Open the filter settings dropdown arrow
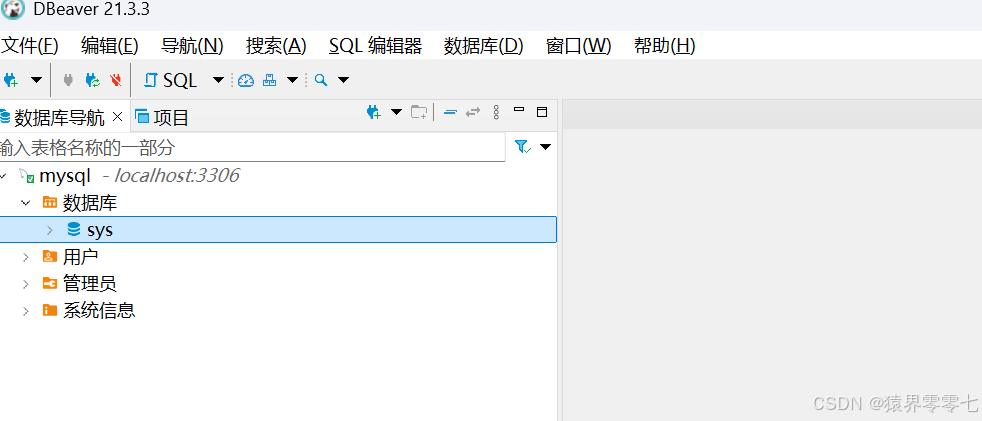 (545, 147)
